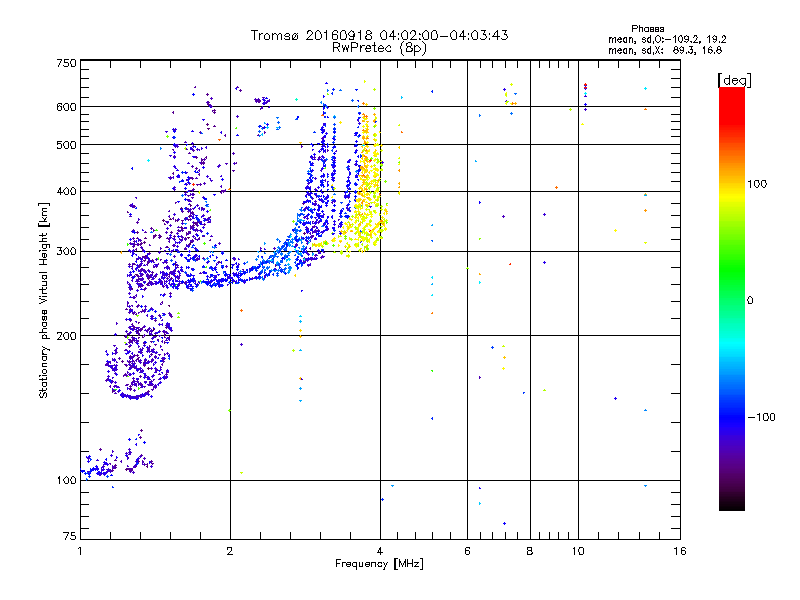
Task: Click the "RwPretec (8p)" subtitle
Action: tap(379, 48)
